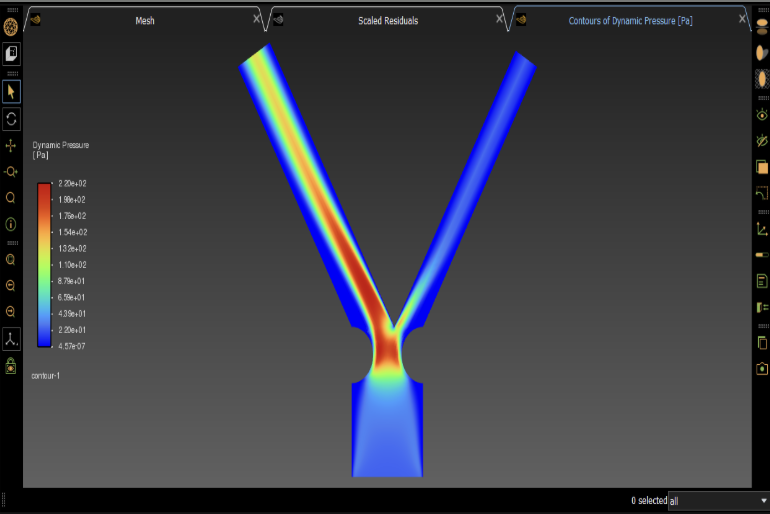Click the 1.54e+02 legend value

tap(73, 232)
